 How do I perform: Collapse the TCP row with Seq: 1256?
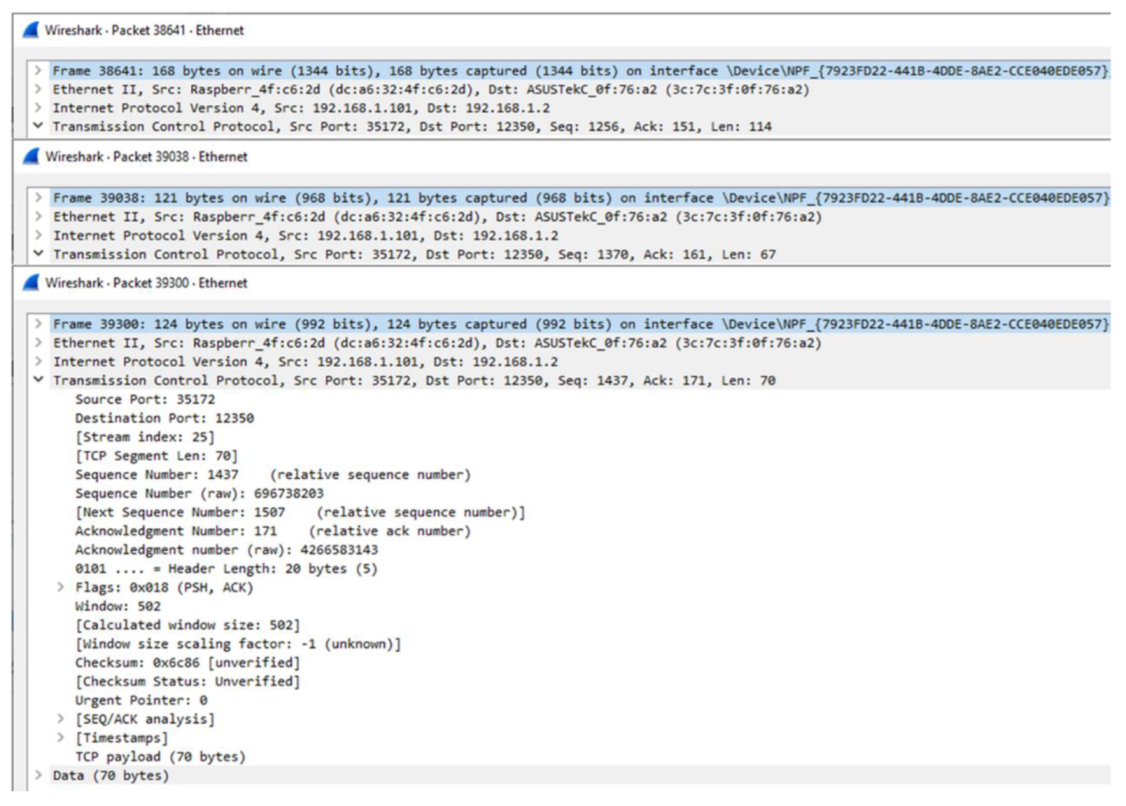38,127
